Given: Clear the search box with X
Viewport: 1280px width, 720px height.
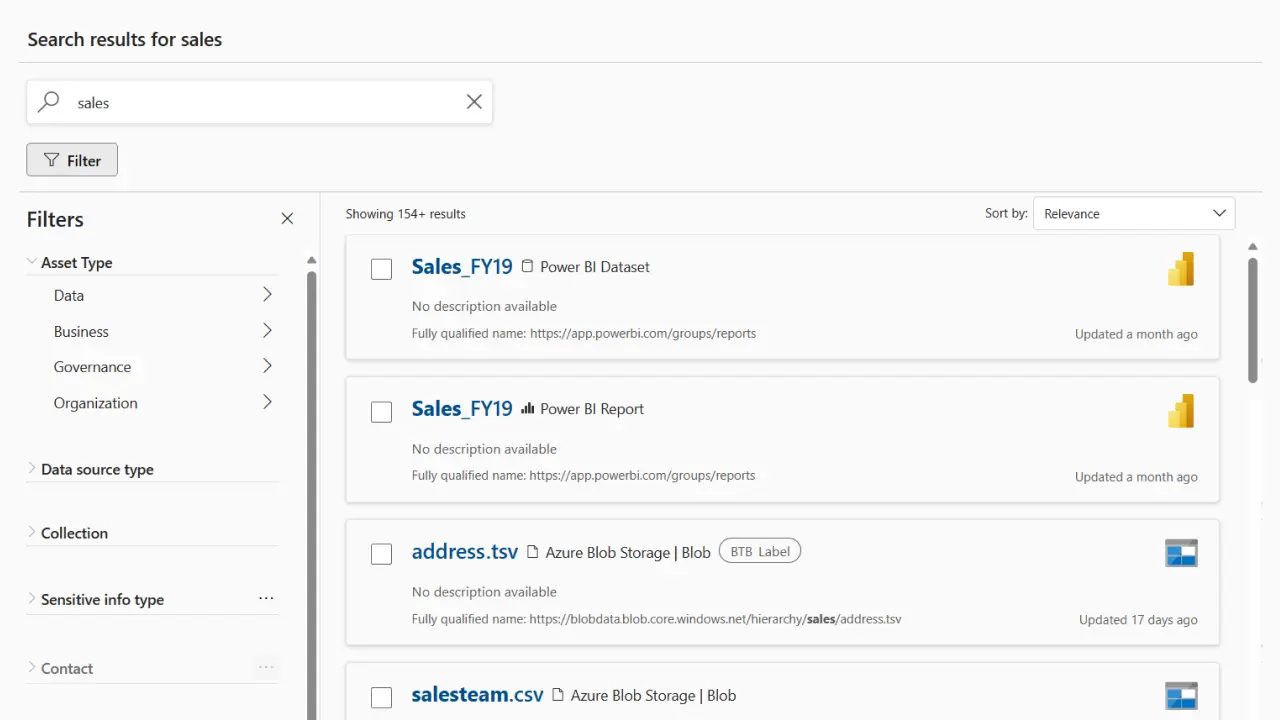Looking at the screenshot, I should tap(474, 102).
